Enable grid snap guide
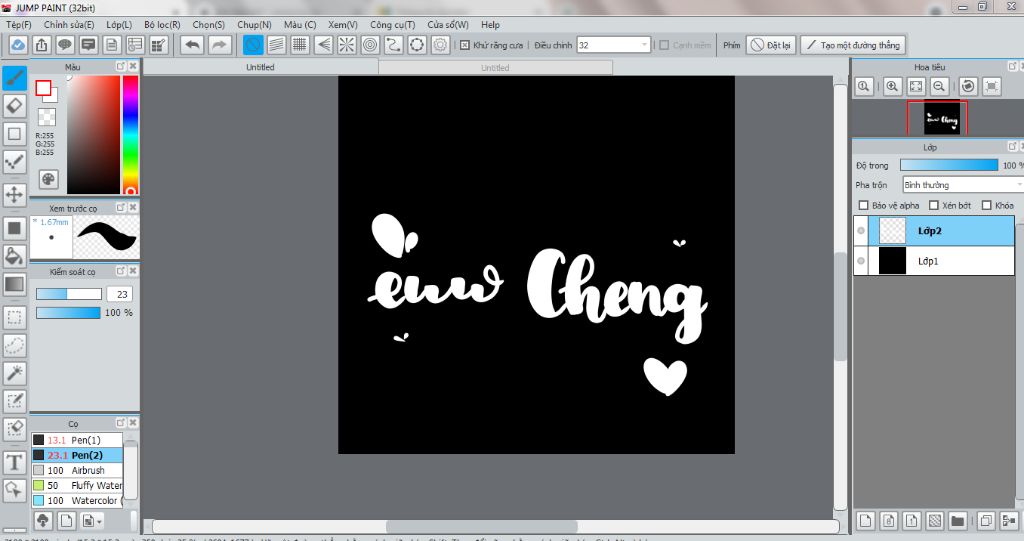Image resolution: width=1024 pixels, height=541 pixels. [300, 45]
